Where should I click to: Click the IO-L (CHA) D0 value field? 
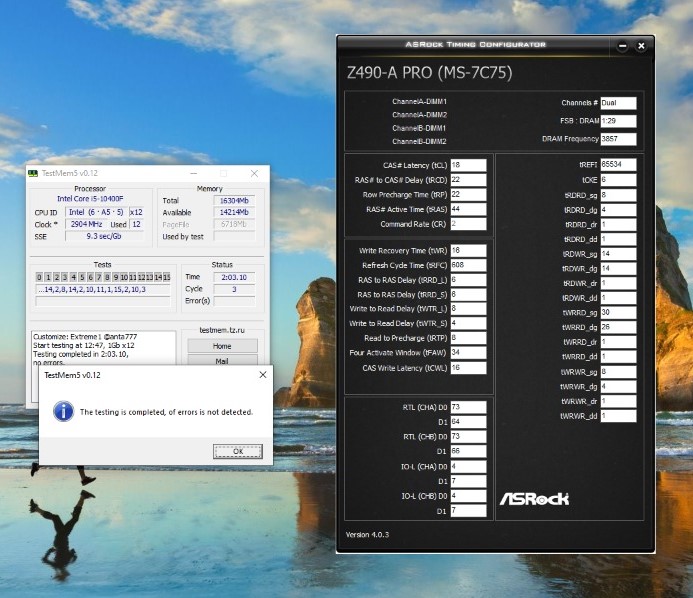[x=468, y=466]
